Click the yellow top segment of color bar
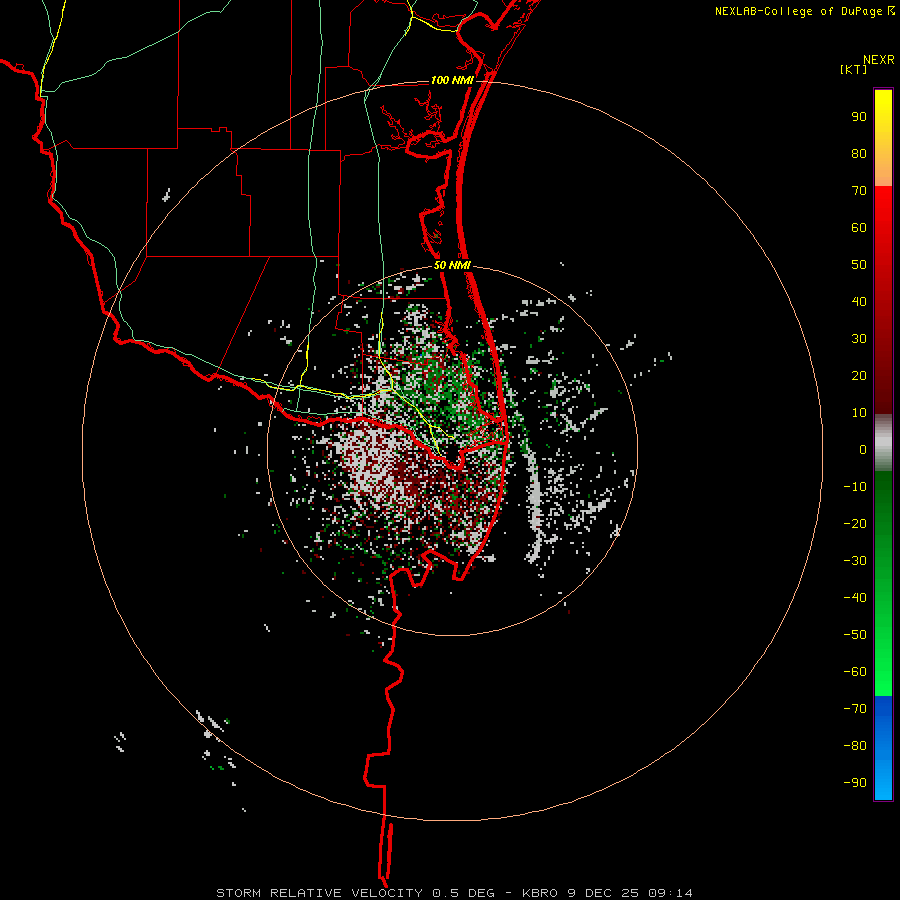This screenshot has width=900, height=900. [883, 138]
